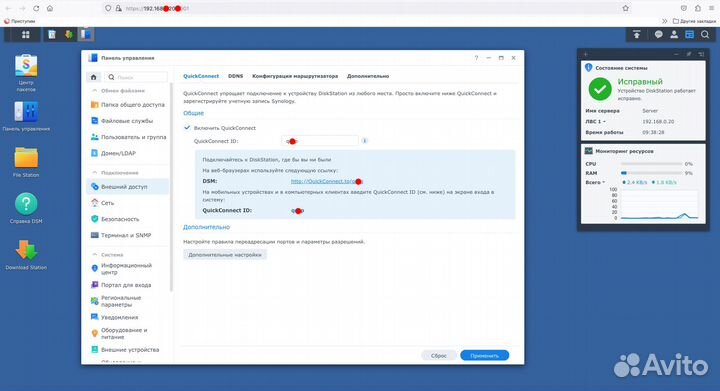Click the Время работы uptime value
The height and width of the screenshot is (391, 720).
click(653, 132)
